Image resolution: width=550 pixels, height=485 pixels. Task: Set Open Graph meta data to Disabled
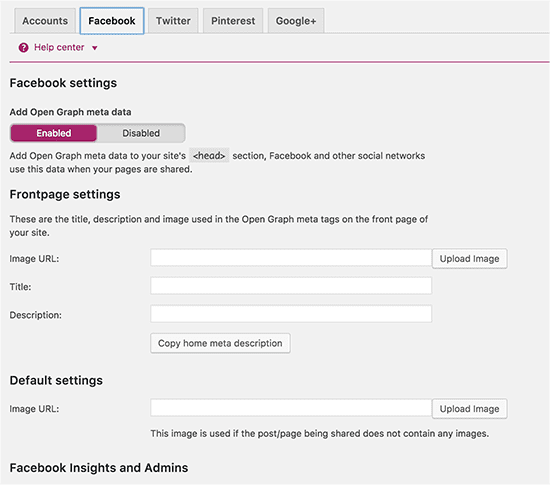click(141, 133)
